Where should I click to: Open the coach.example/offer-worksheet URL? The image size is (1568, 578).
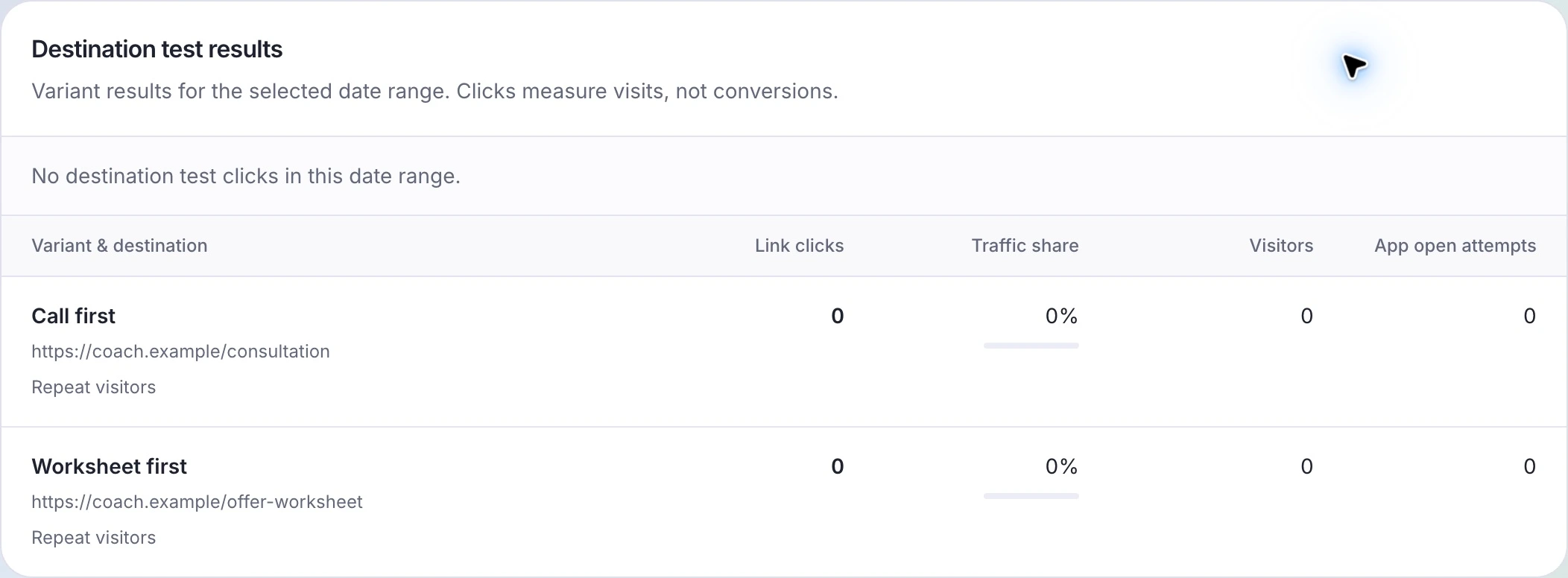[x=197, y=502]
